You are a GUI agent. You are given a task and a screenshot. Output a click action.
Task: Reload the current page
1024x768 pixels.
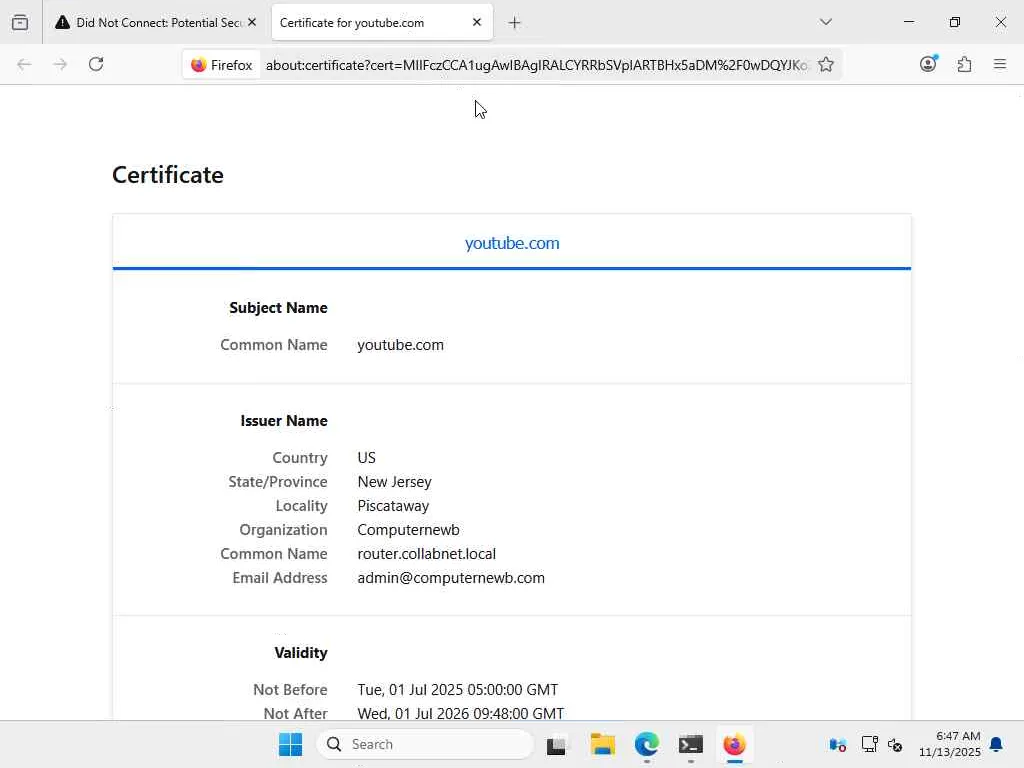[x=96, y=64]
